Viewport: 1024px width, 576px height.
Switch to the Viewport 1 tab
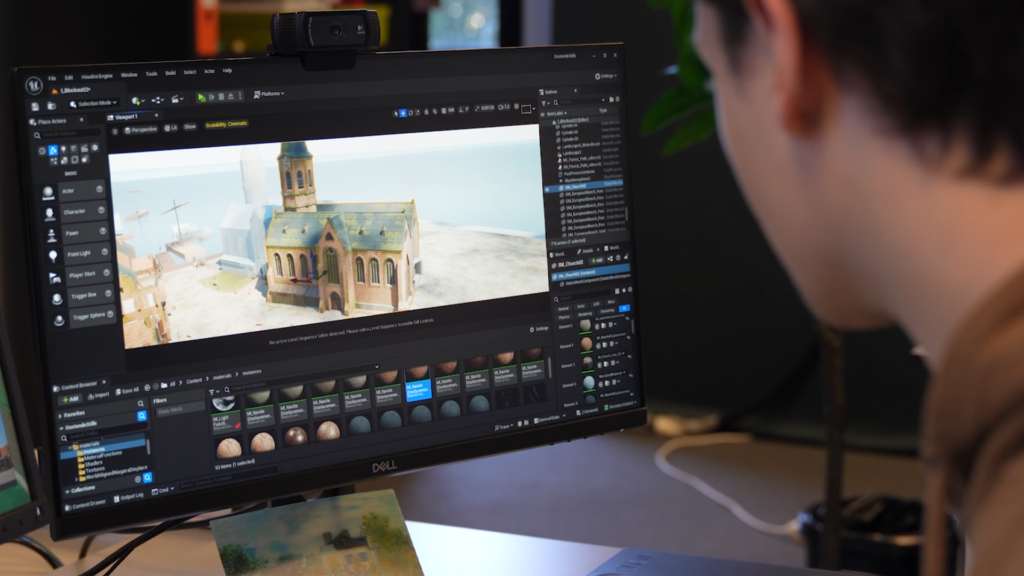tap(126, 118)
